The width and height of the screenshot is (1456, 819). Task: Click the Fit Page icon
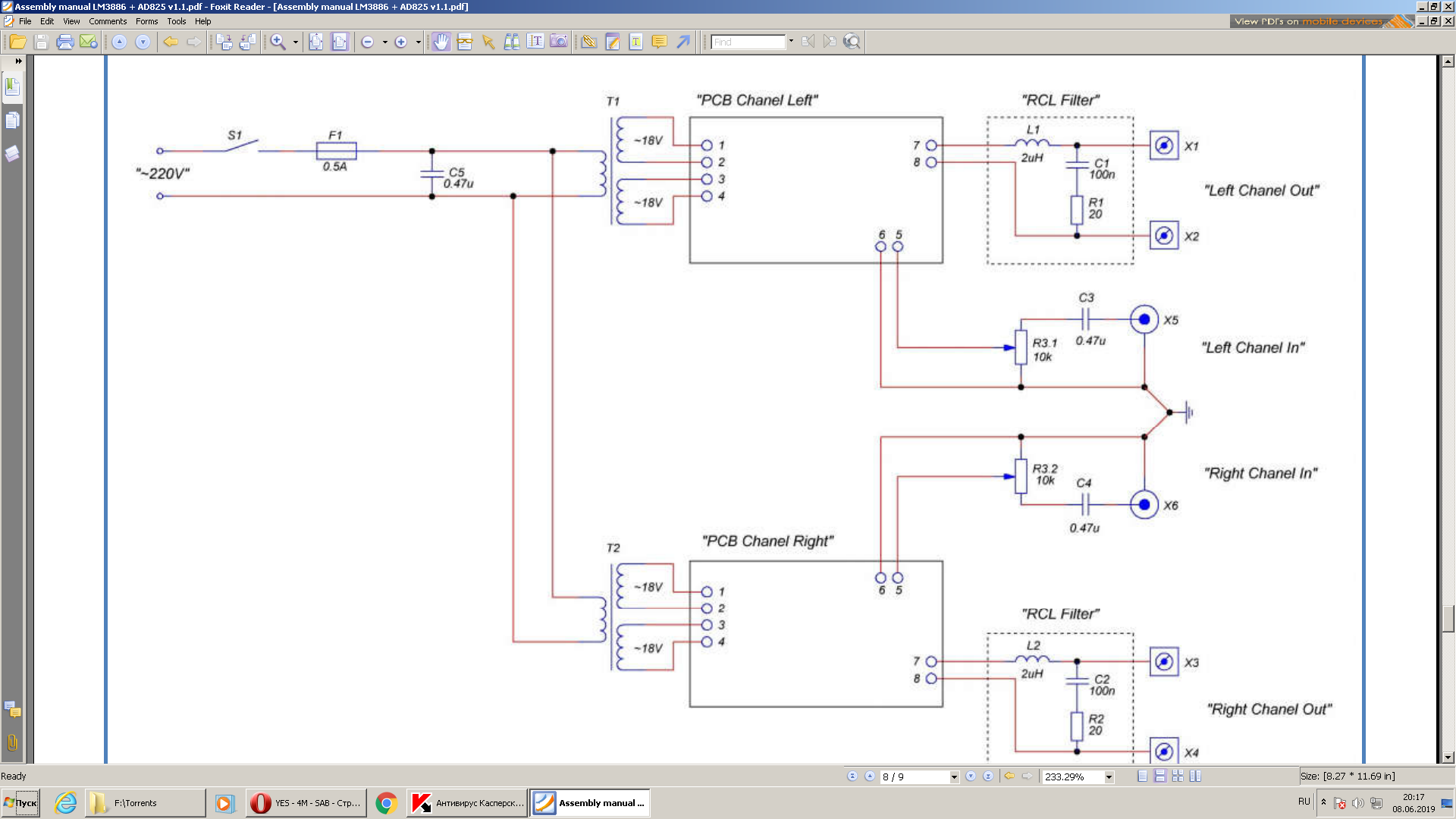point(316,42)
